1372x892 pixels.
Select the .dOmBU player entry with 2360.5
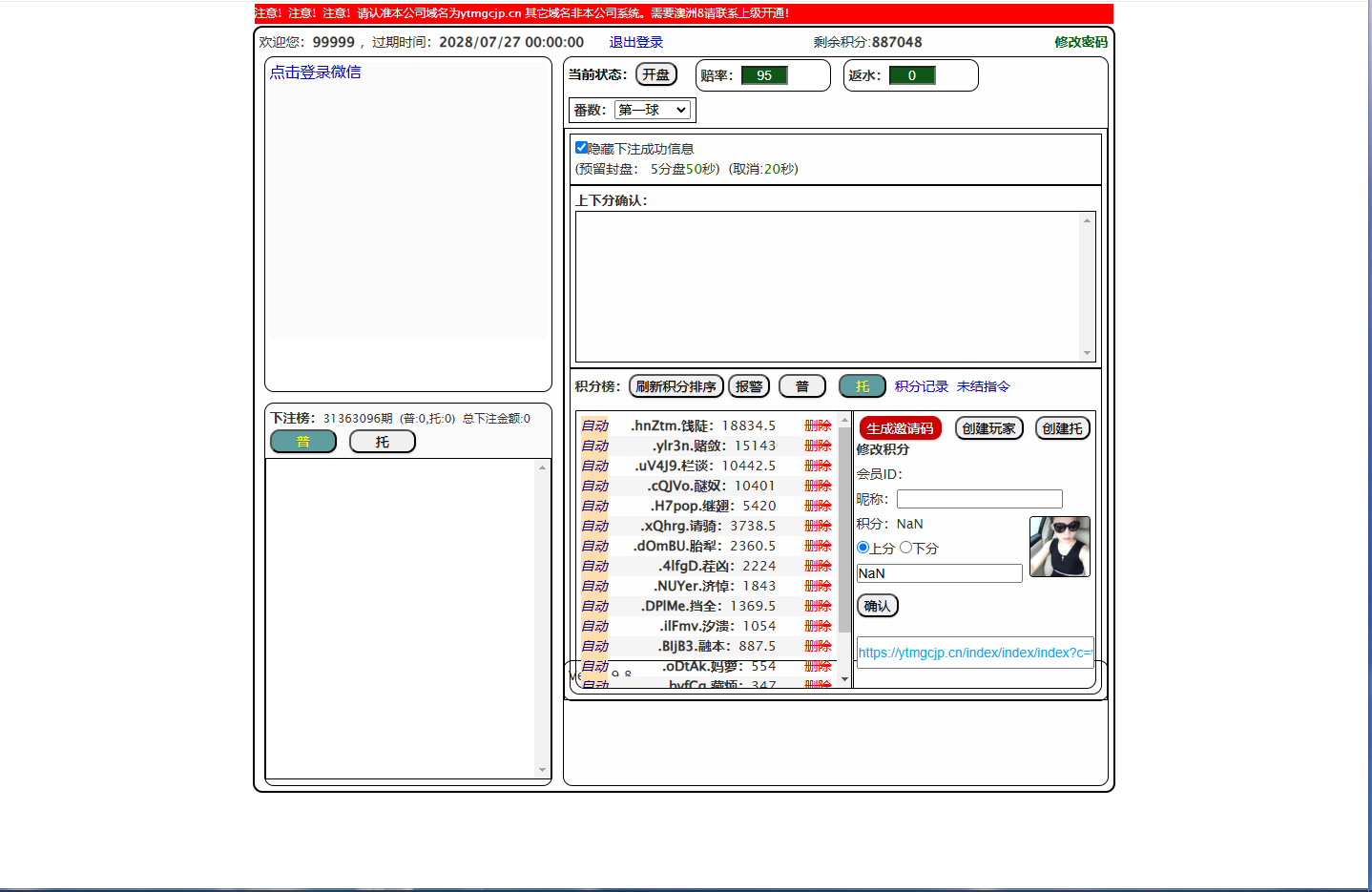pos(704,546)
